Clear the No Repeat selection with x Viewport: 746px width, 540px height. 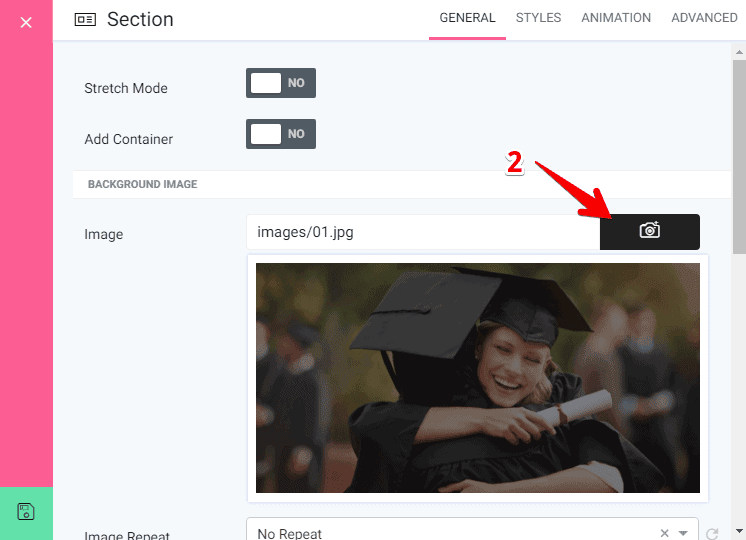(x=664, y=533)
